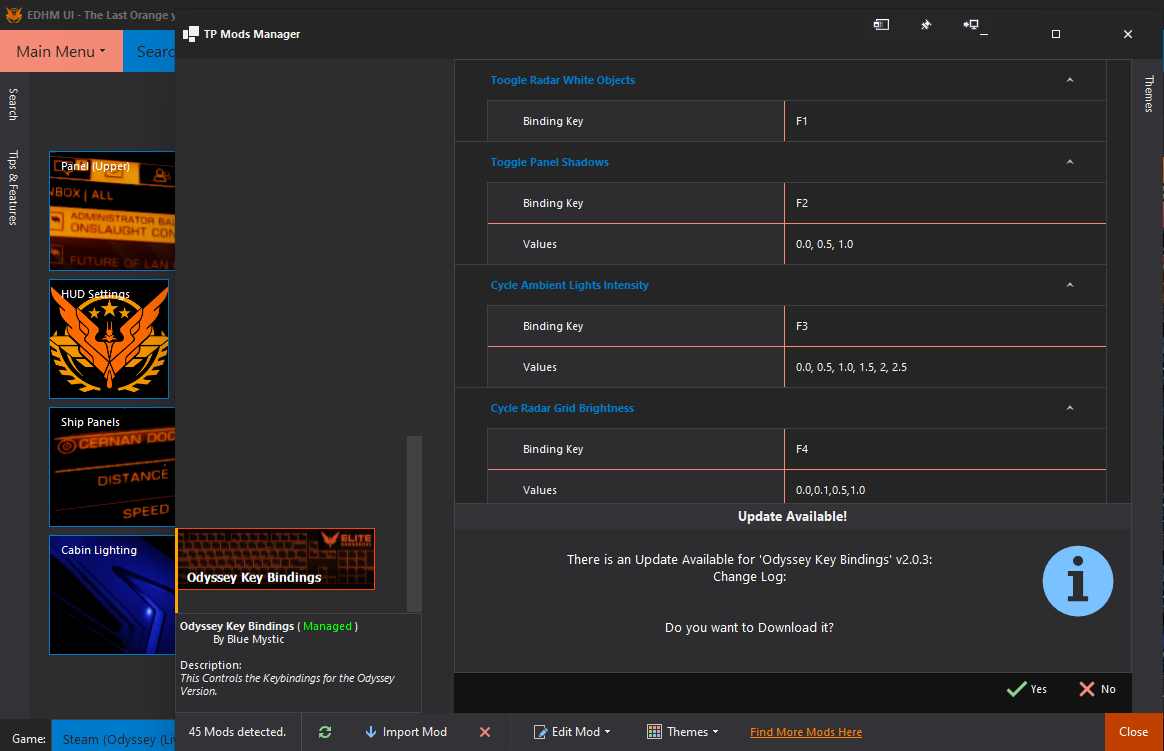Screen dimensions: 1164x751
Task: Confirm the update download with Yes
Action: point(1027,689)
